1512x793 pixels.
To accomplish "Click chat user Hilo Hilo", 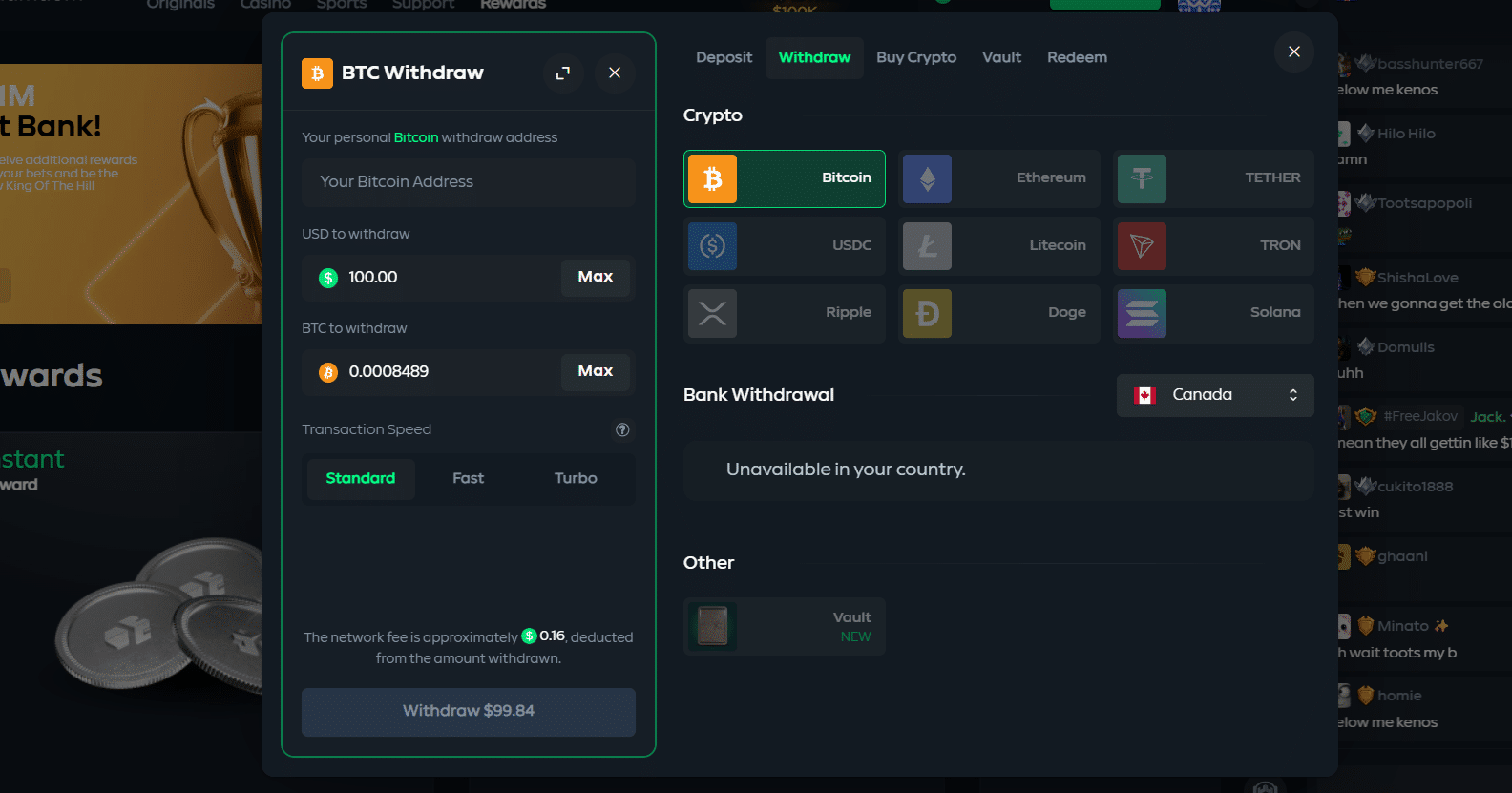I will 1406,134.
